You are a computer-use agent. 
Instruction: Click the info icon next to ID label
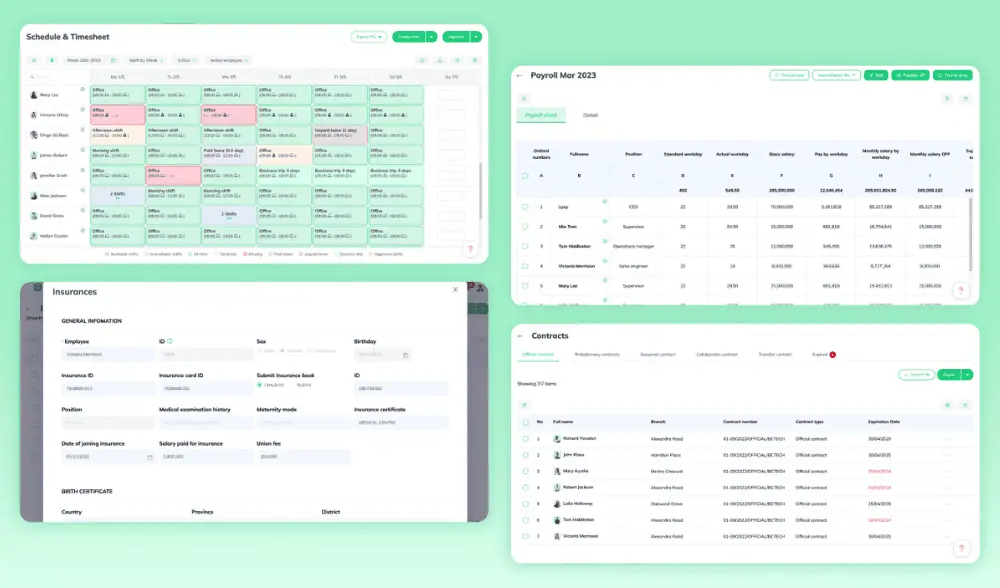(x=170, y=341)
